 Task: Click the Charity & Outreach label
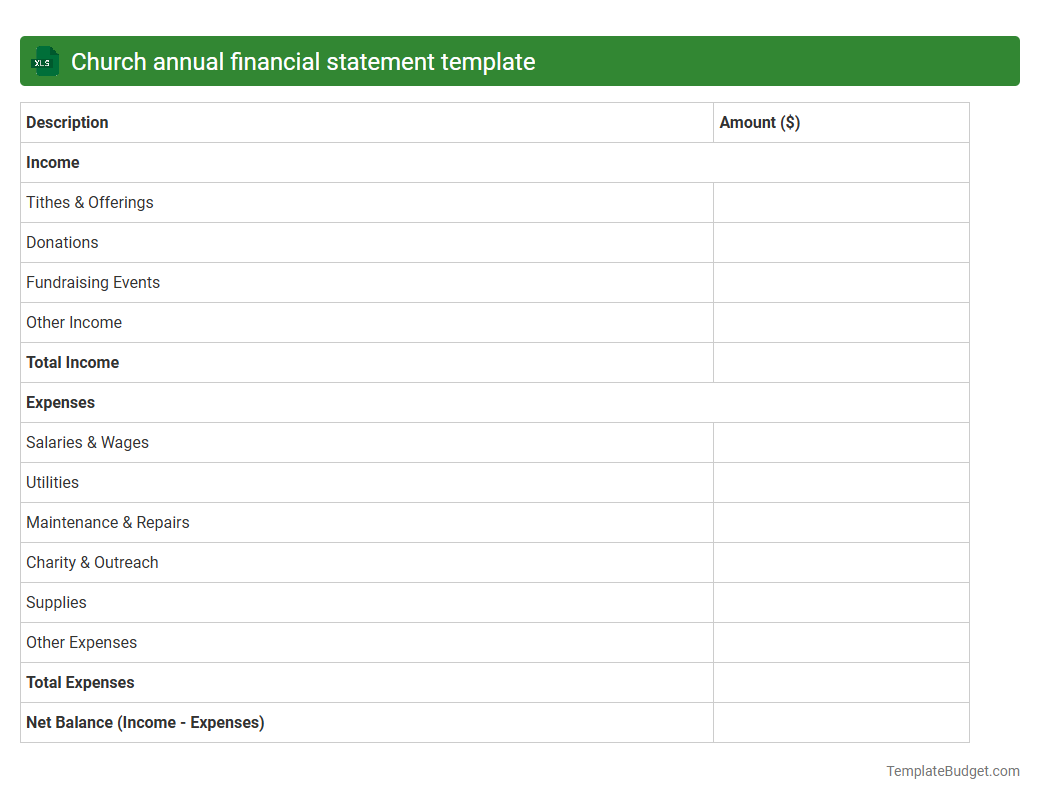[x=92, y=562]
